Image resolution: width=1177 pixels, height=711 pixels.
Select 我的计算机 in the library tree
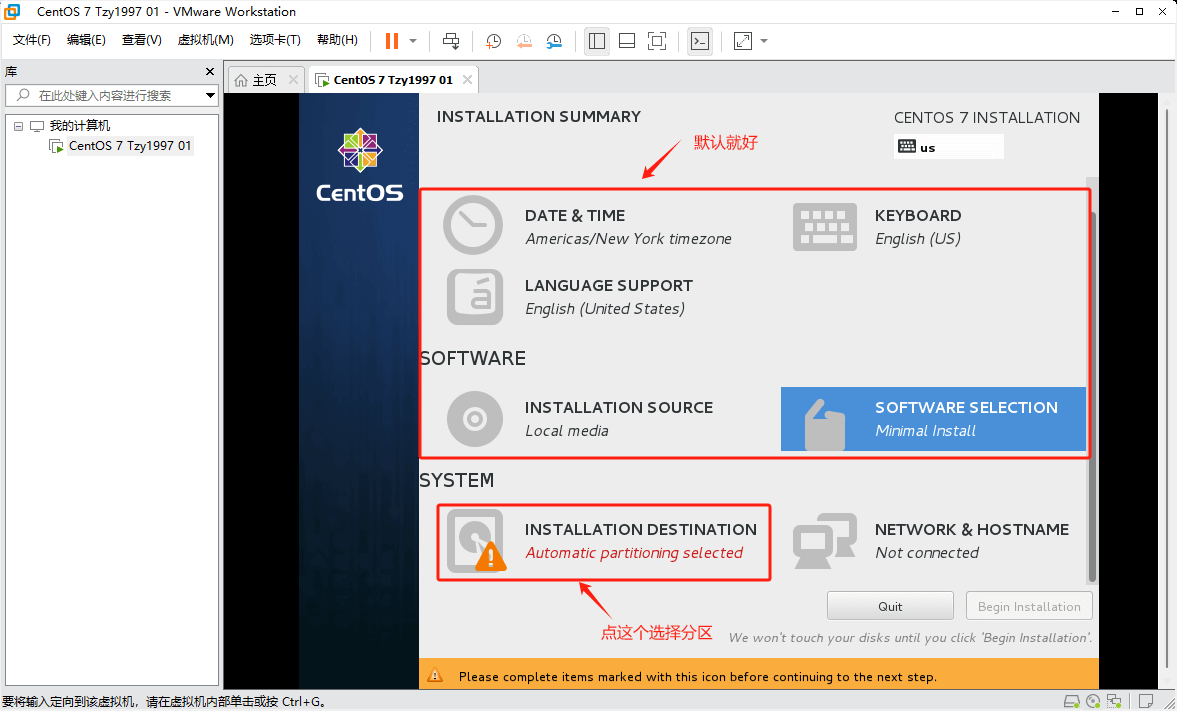[x=80, y=126]
